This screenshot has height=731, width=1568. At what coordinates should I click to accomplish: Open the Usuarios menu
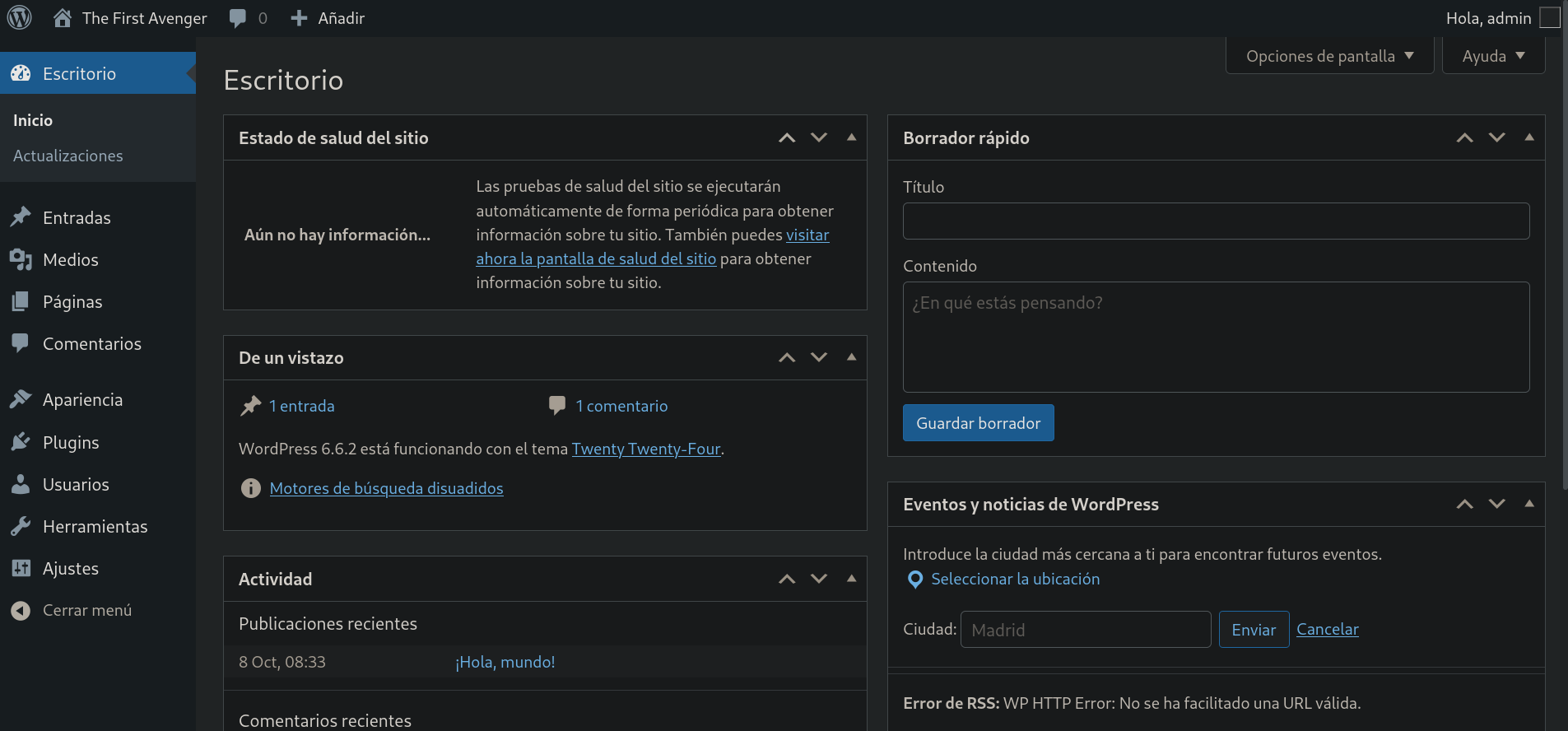tap(98, 484)
